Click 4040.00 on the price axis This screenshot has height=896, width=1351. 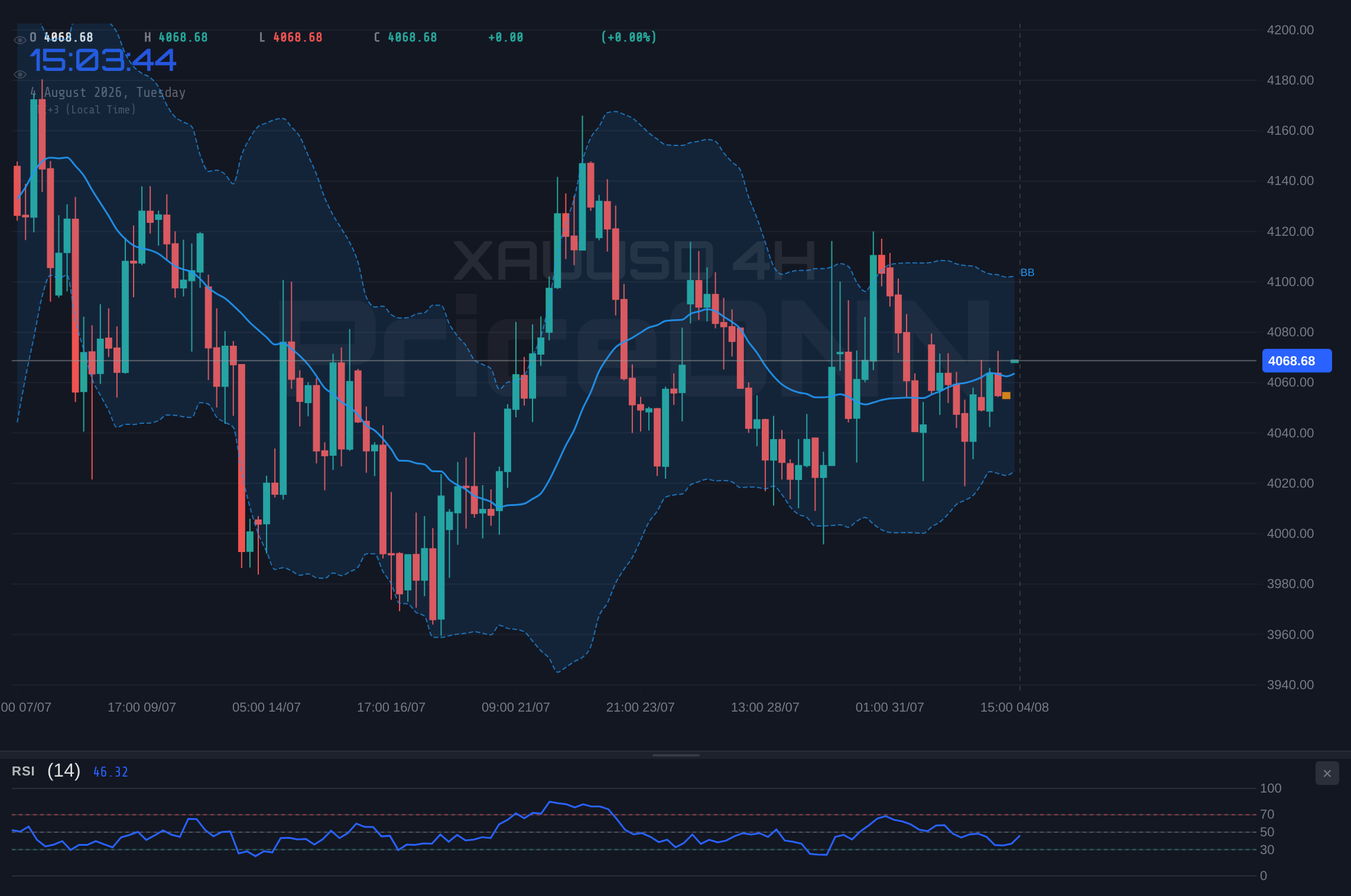pos(1290,433)
